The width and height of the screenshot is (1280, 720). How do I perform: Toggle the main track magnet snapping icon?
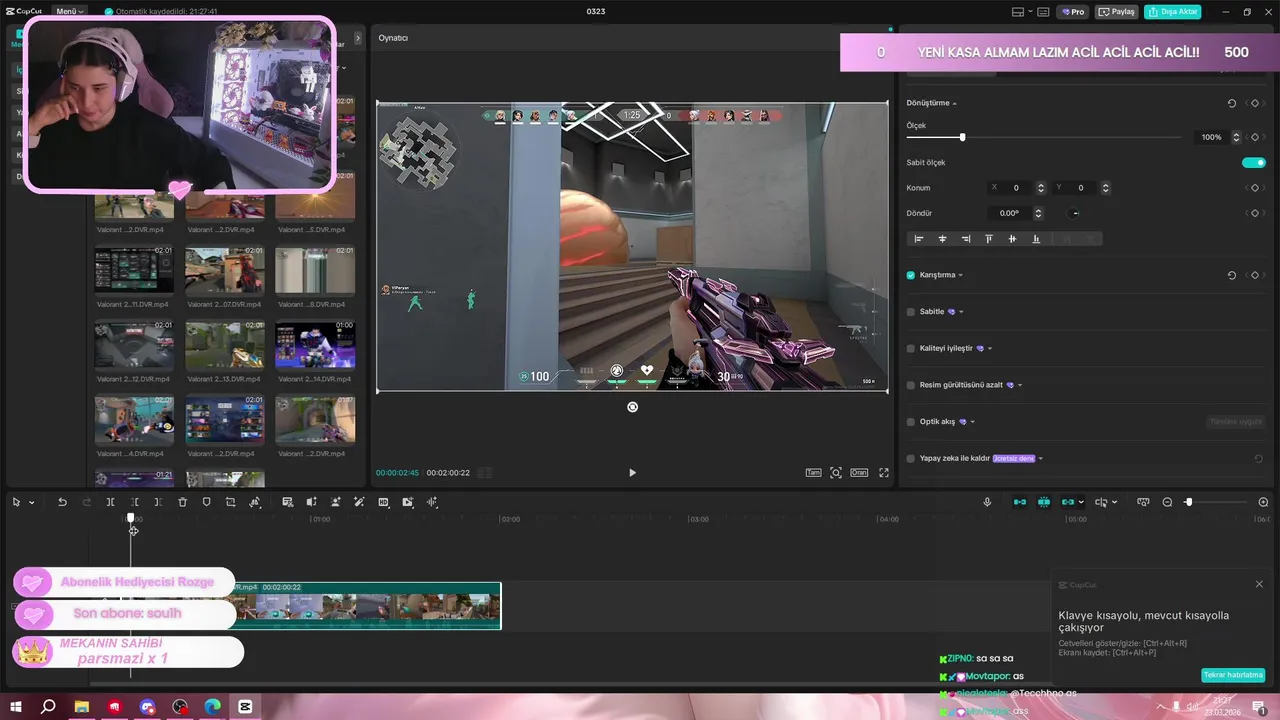coord(1020,502)
